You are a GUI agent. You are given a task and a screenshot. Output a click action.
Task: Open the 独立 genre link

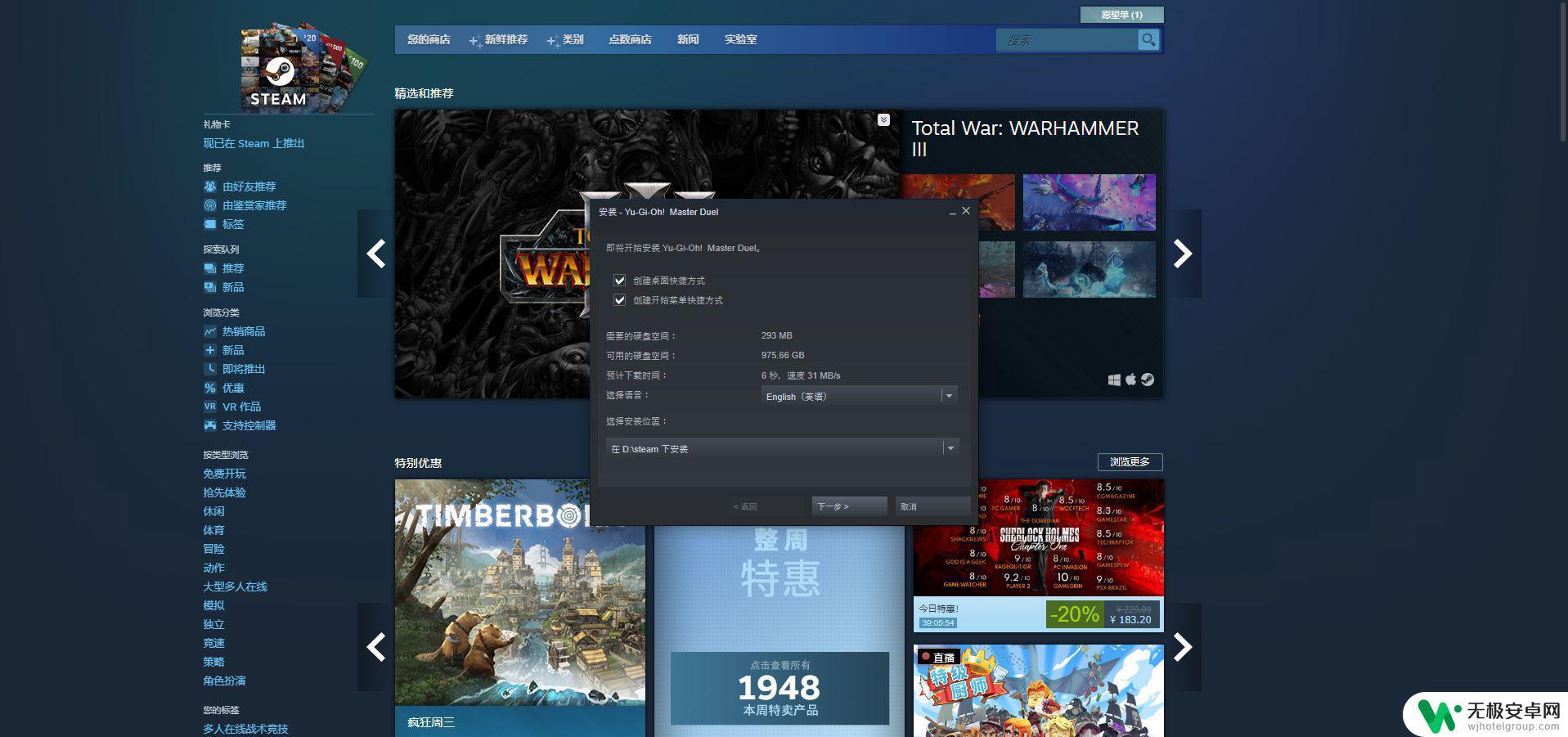(213, 624)
